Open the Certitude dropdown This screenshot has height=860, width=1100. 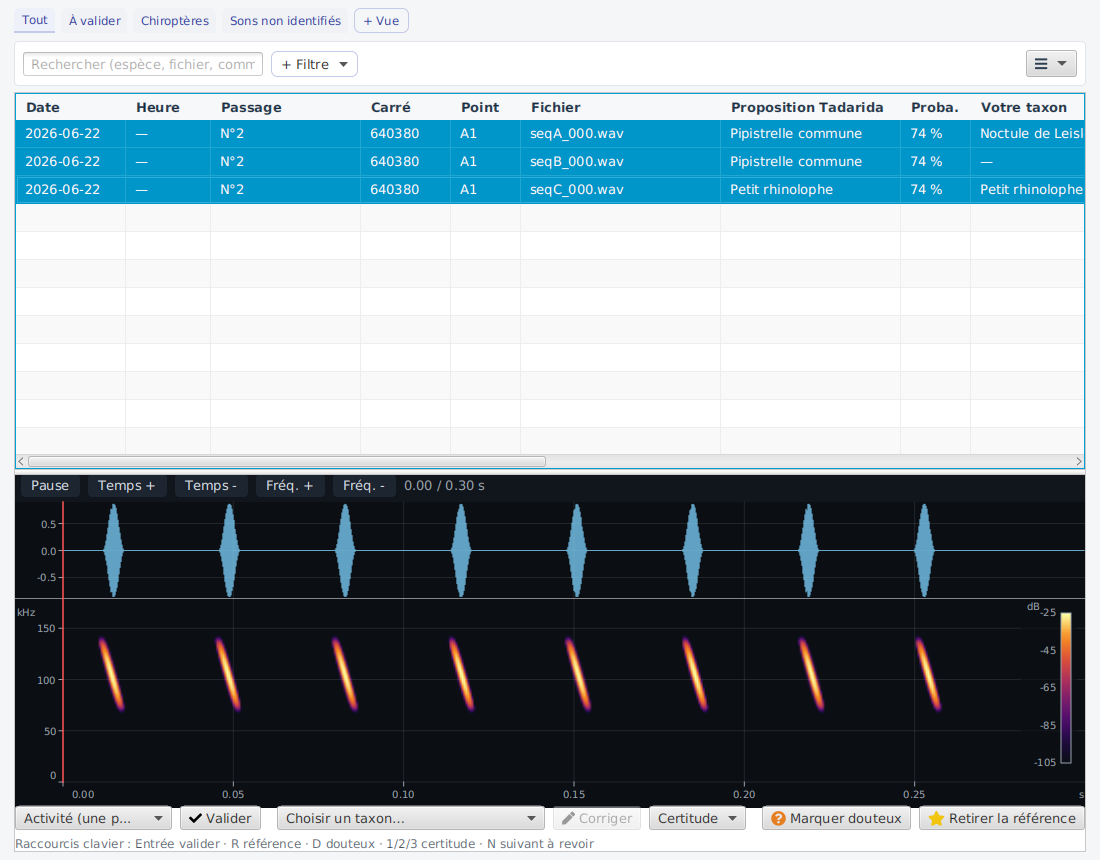point(697,818)
